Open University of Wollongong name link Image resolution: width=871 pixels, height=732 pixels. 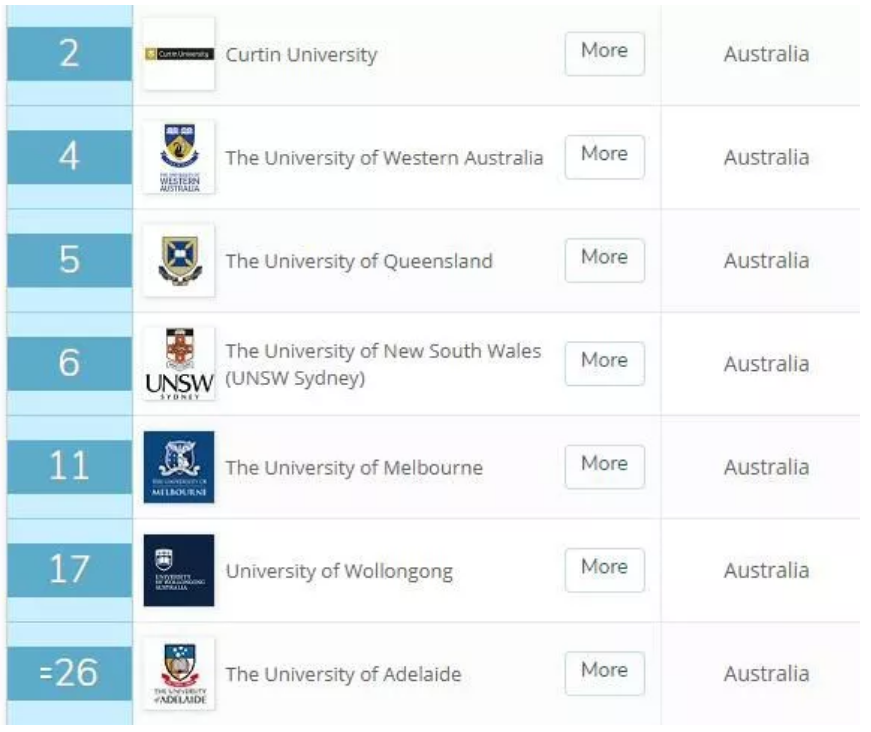point(339,572)
